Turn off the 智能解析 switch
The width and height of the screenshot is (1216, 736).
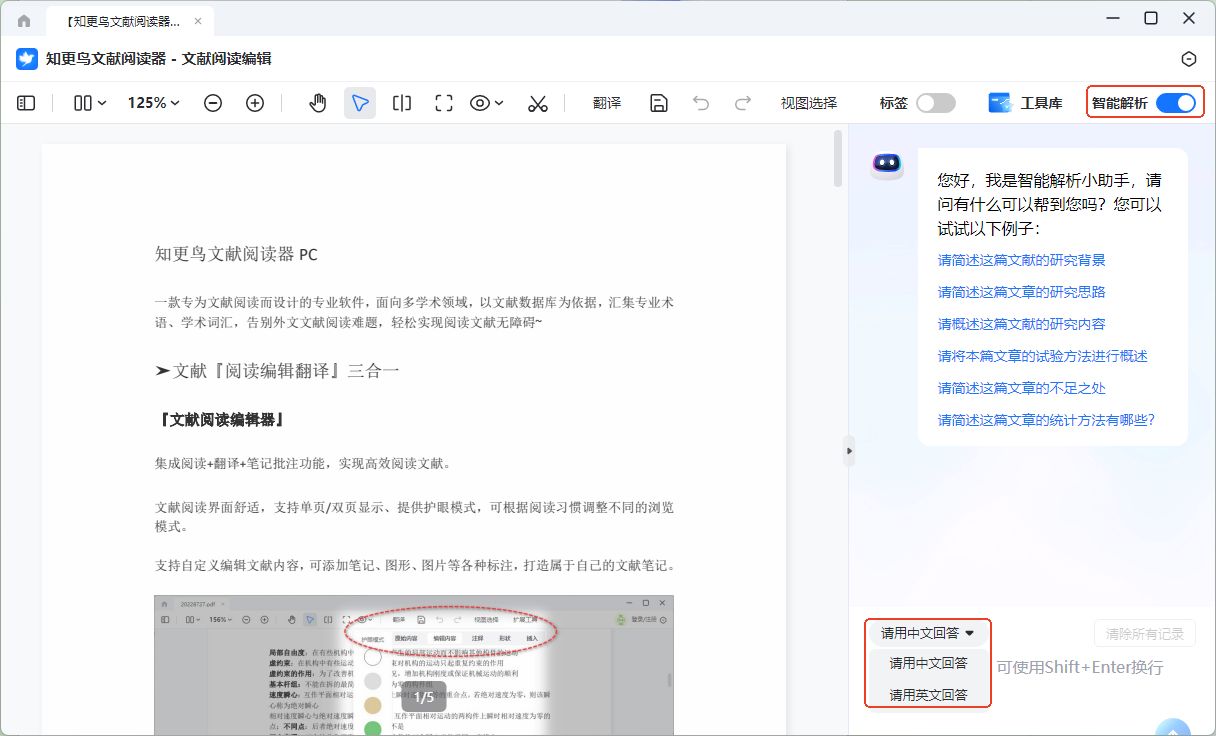click(x=1176, y=103)
